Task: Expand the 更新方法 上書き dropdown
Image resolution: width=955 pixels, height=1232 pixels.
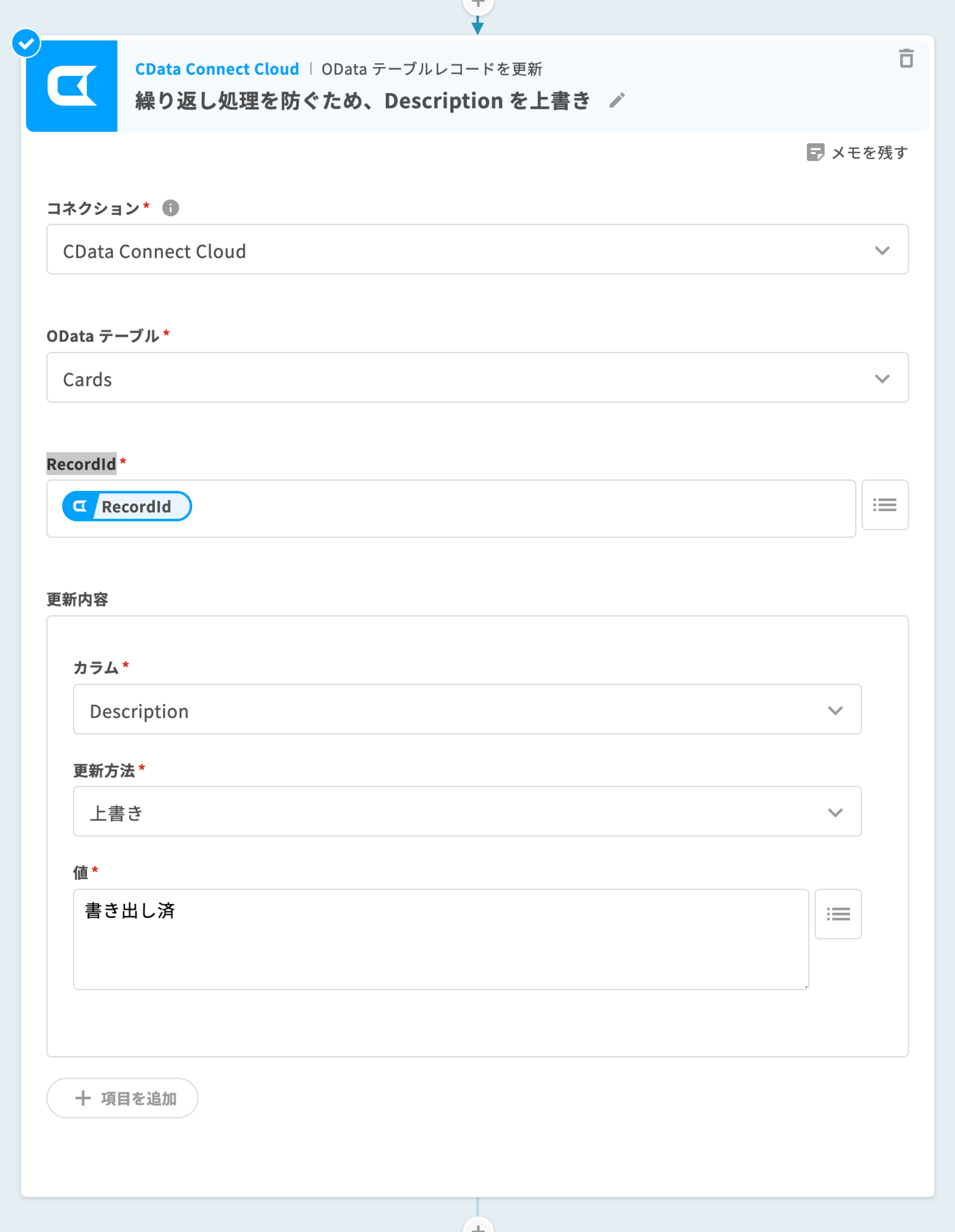Action: click(467, 812)
